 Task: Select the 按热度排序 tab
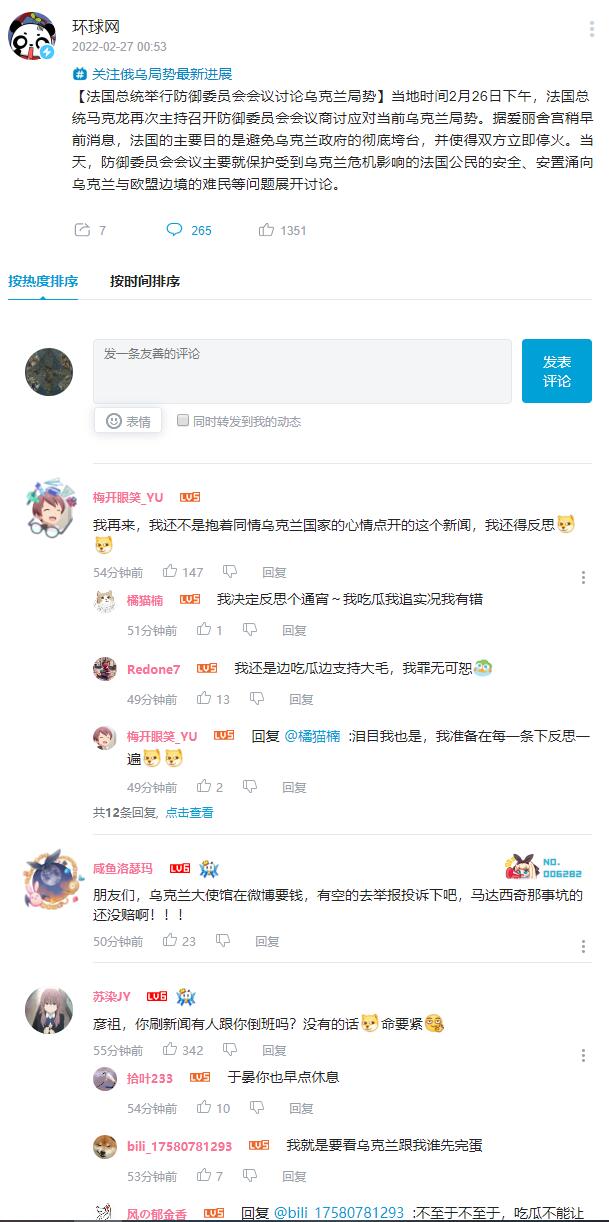pos(43,281)
